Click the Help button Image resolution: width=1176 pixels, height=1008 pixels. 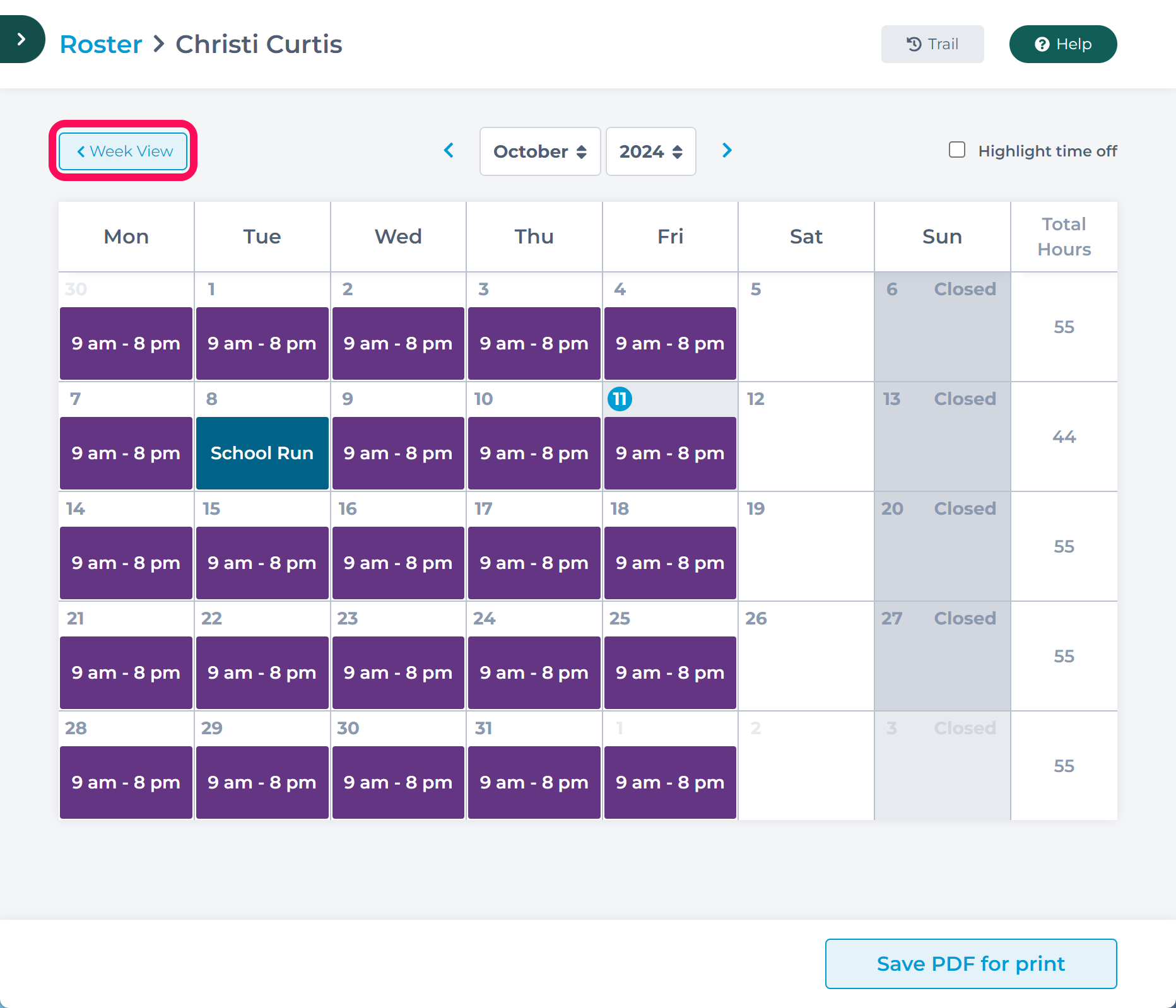click(1063, 44)
